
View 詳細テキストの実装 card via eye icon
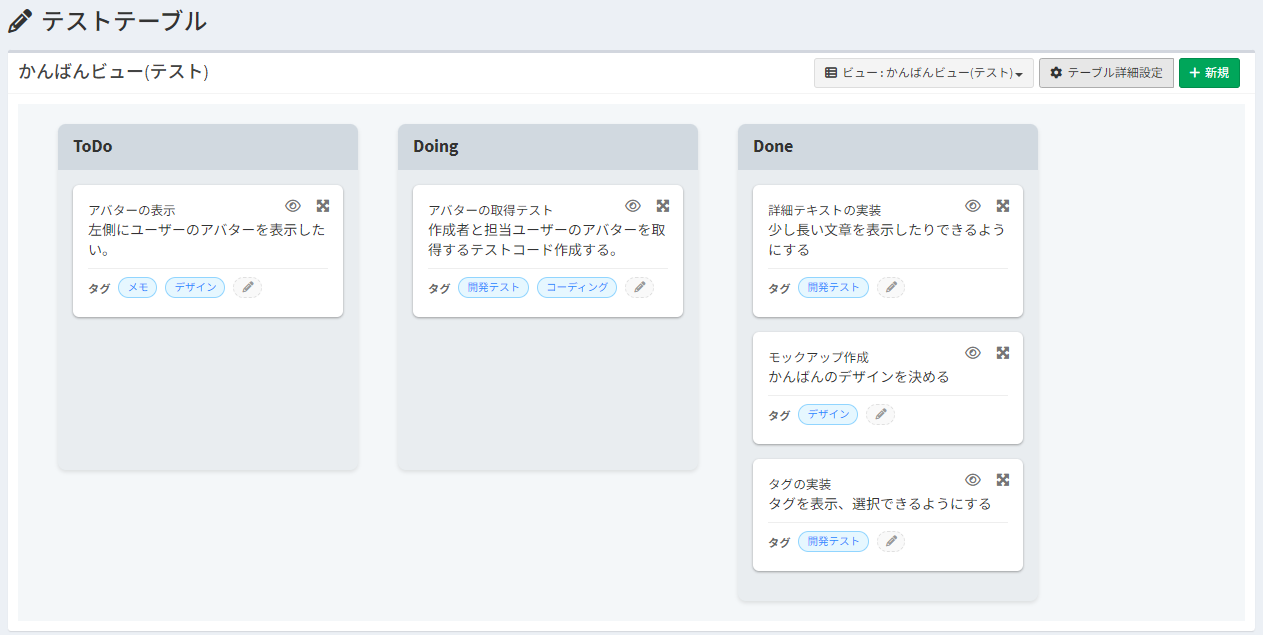point(973,205)
